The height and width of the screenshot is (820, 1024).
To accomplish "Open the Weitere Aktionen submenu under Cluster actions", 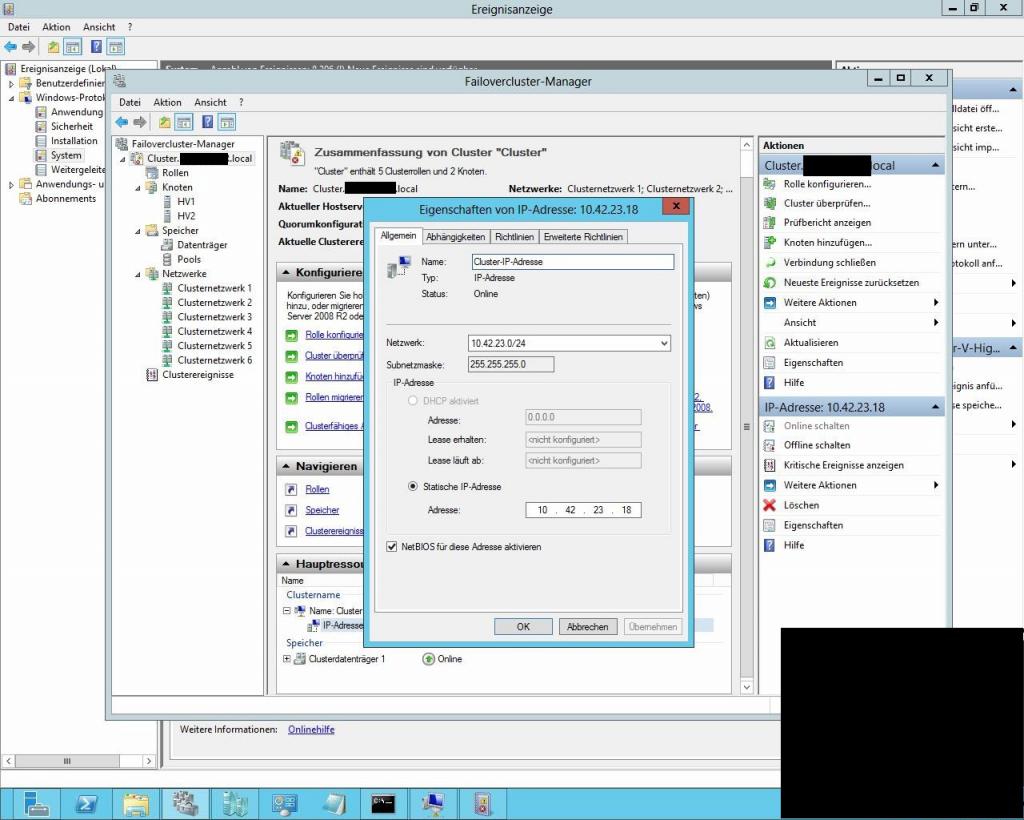I will click(852, 303).
